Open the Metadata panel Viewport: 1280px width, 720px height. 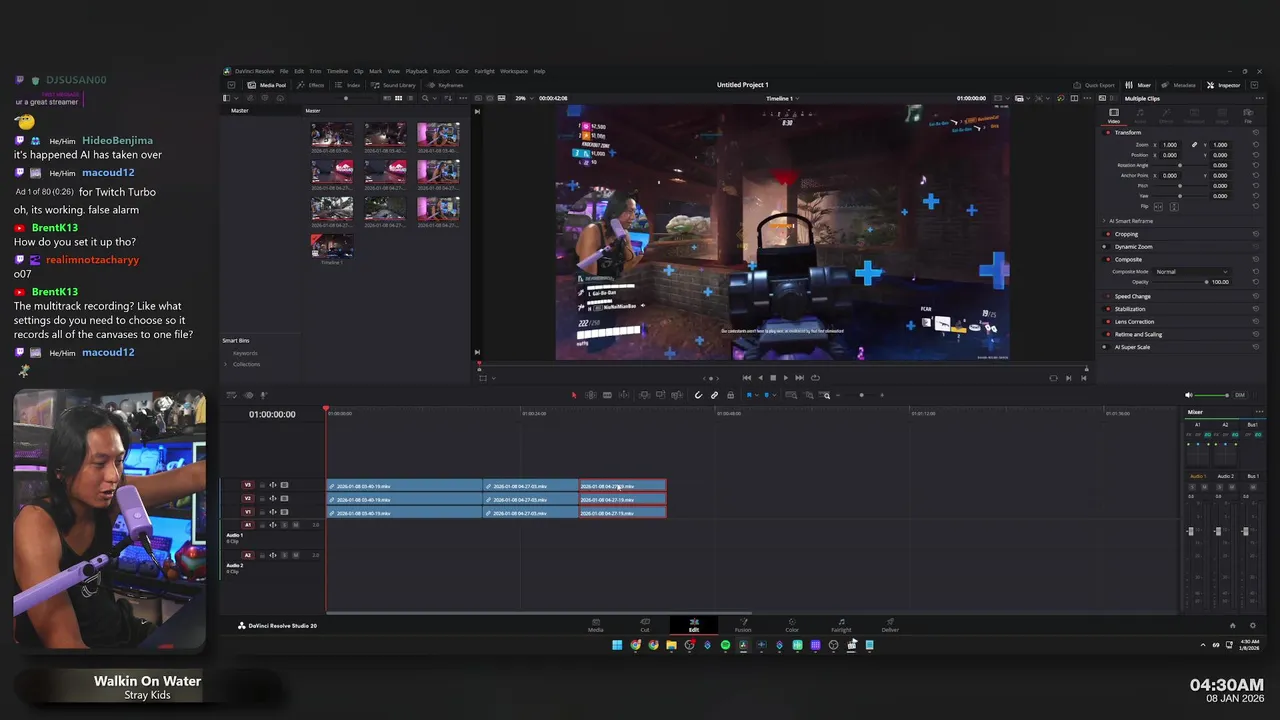tap(1179, 85)
